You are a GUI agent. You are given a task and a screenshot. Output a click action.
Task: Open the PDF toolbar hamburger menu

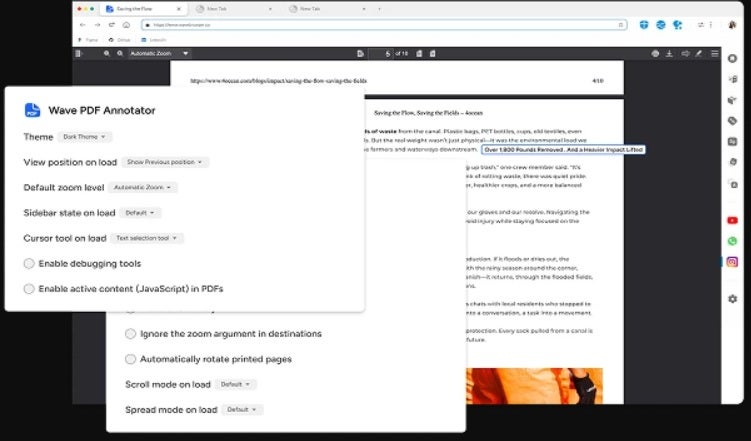tap(715, 54)
